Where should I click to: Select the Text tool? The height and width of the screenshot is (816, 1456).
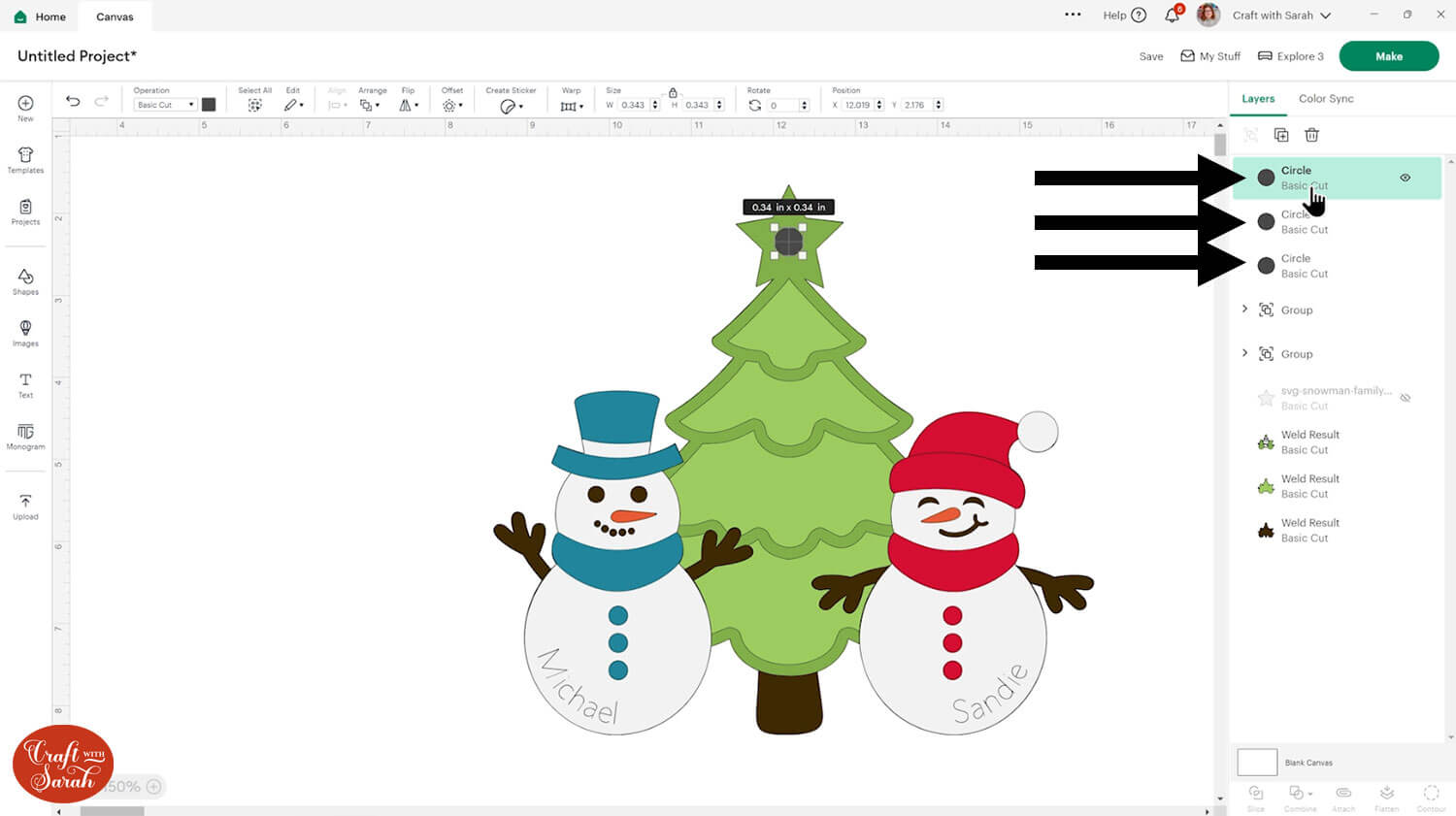coord(25,385)
